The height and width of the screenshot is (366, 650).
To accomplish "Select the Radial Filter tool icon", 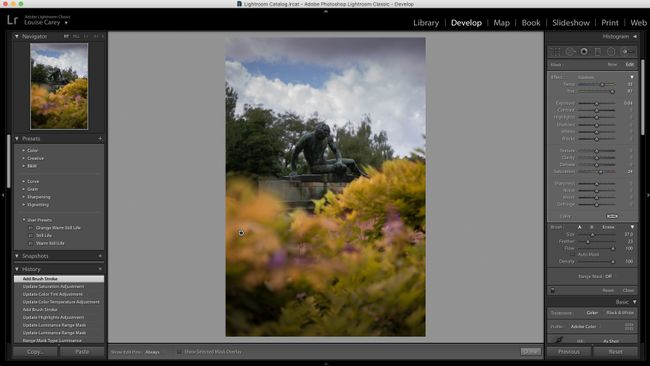I will click(611, 51).
